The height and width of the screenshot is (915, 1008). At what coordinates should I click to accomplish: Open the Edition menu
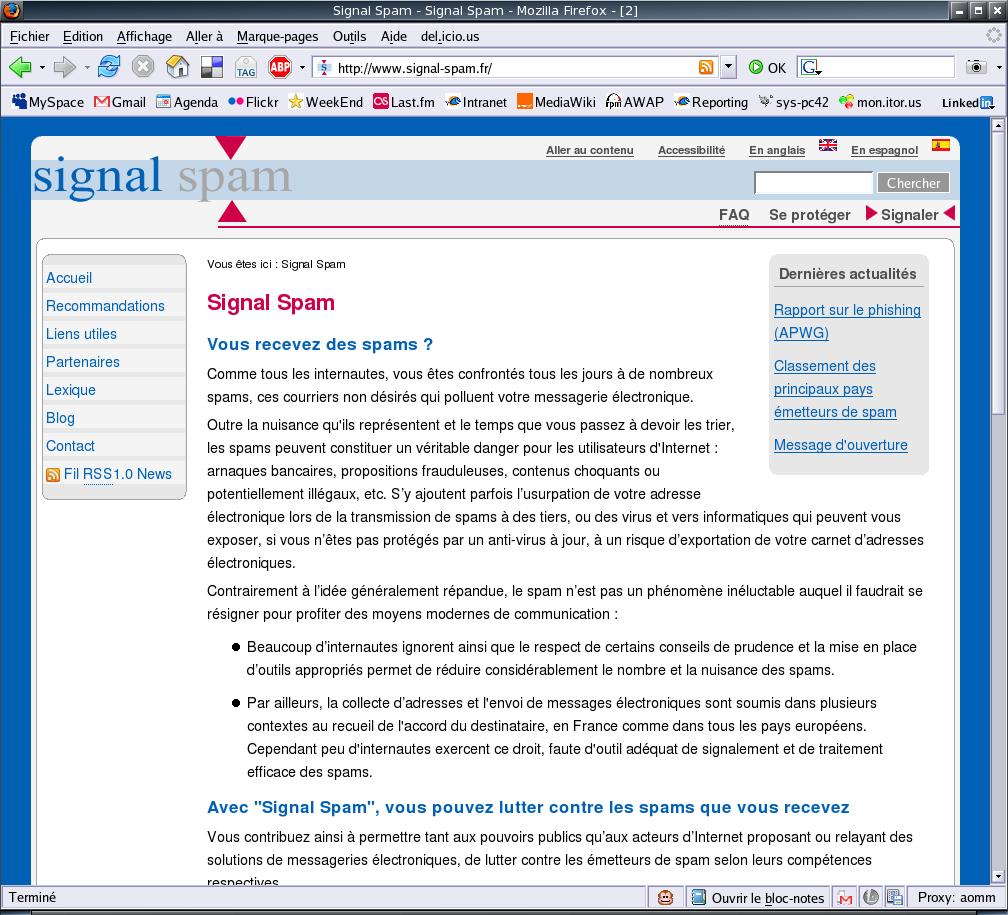[83, 37]
